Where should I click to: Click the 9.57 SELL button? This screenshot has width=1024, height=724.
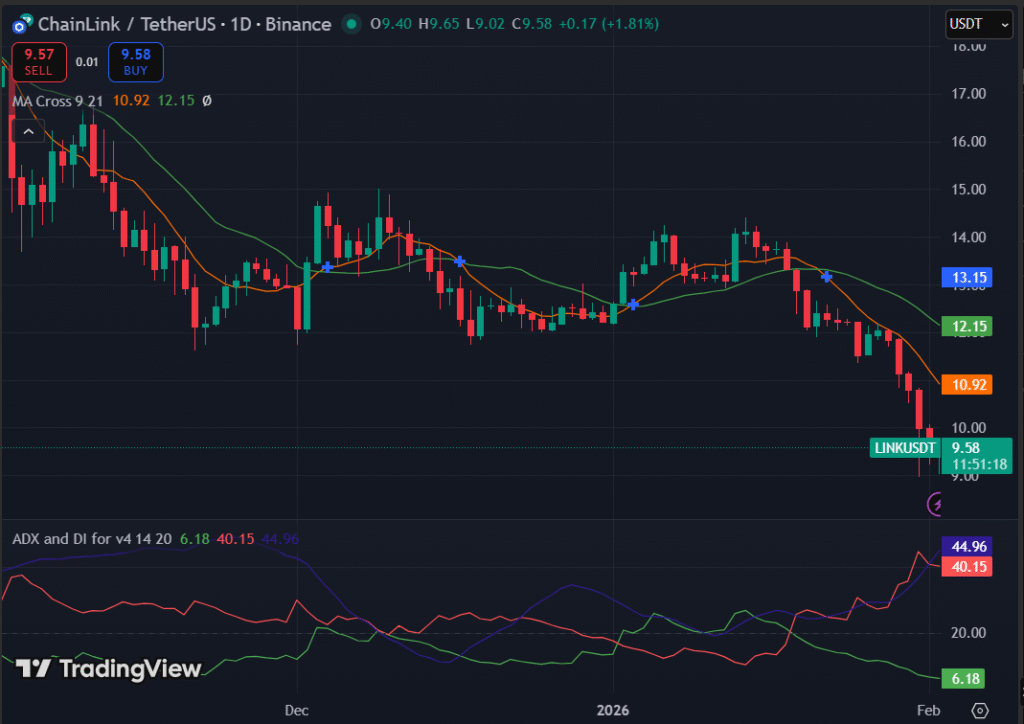point(39,62)
